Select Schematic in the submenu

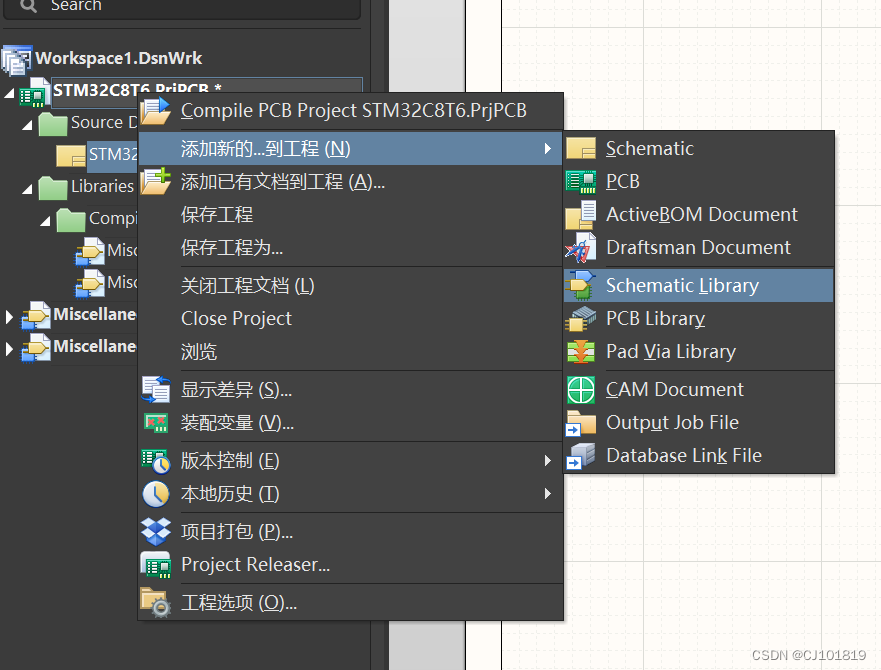(x=698, y=148)
